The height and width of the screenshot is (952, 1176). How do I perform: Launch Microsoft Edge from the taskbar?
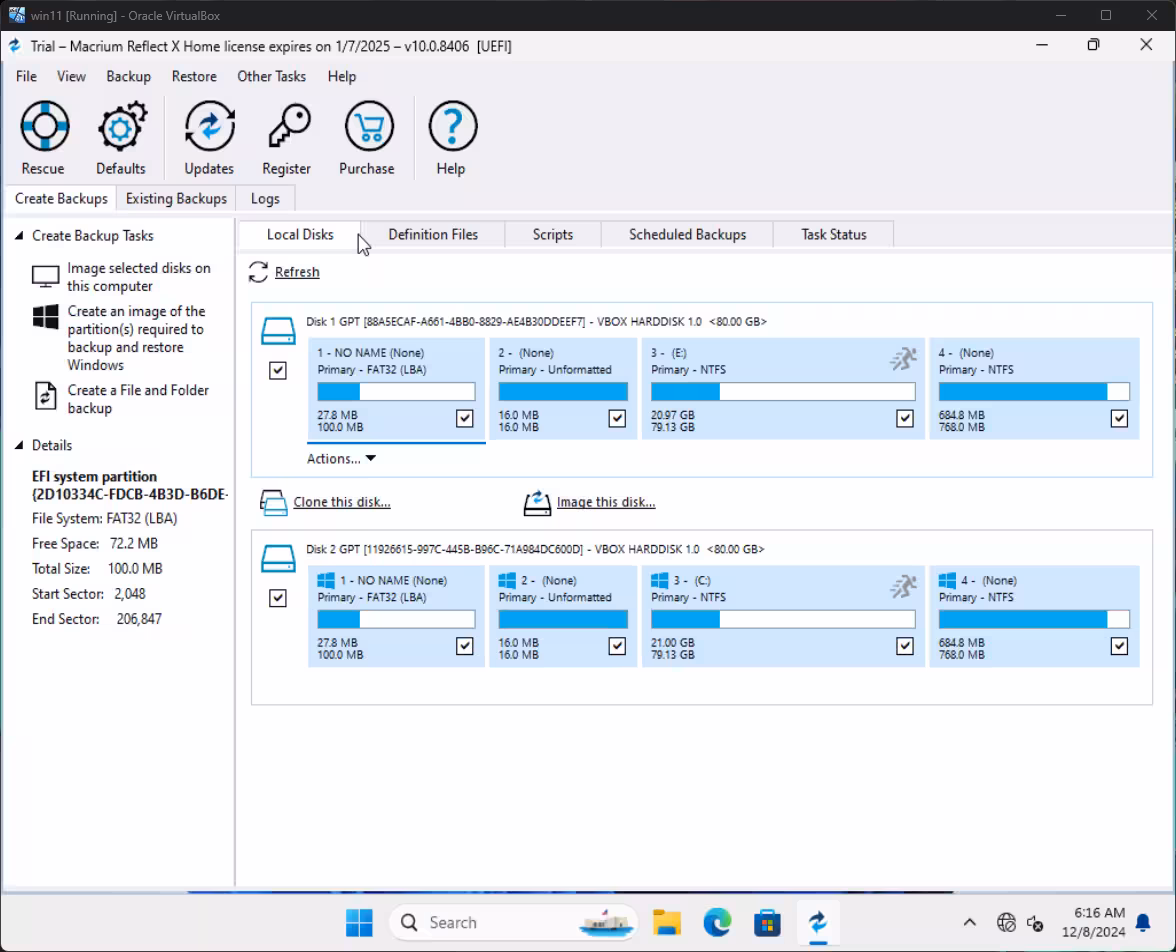tap(717, 923)
